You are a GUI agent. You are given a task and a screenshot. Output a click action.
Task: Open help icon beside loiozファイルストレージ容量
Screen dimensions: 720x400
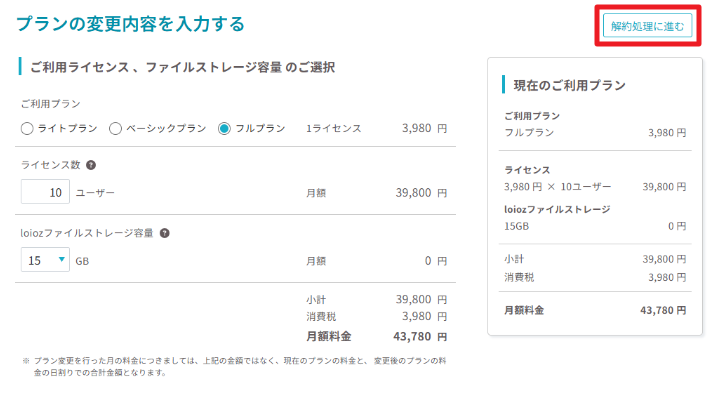tap(164, 233)
